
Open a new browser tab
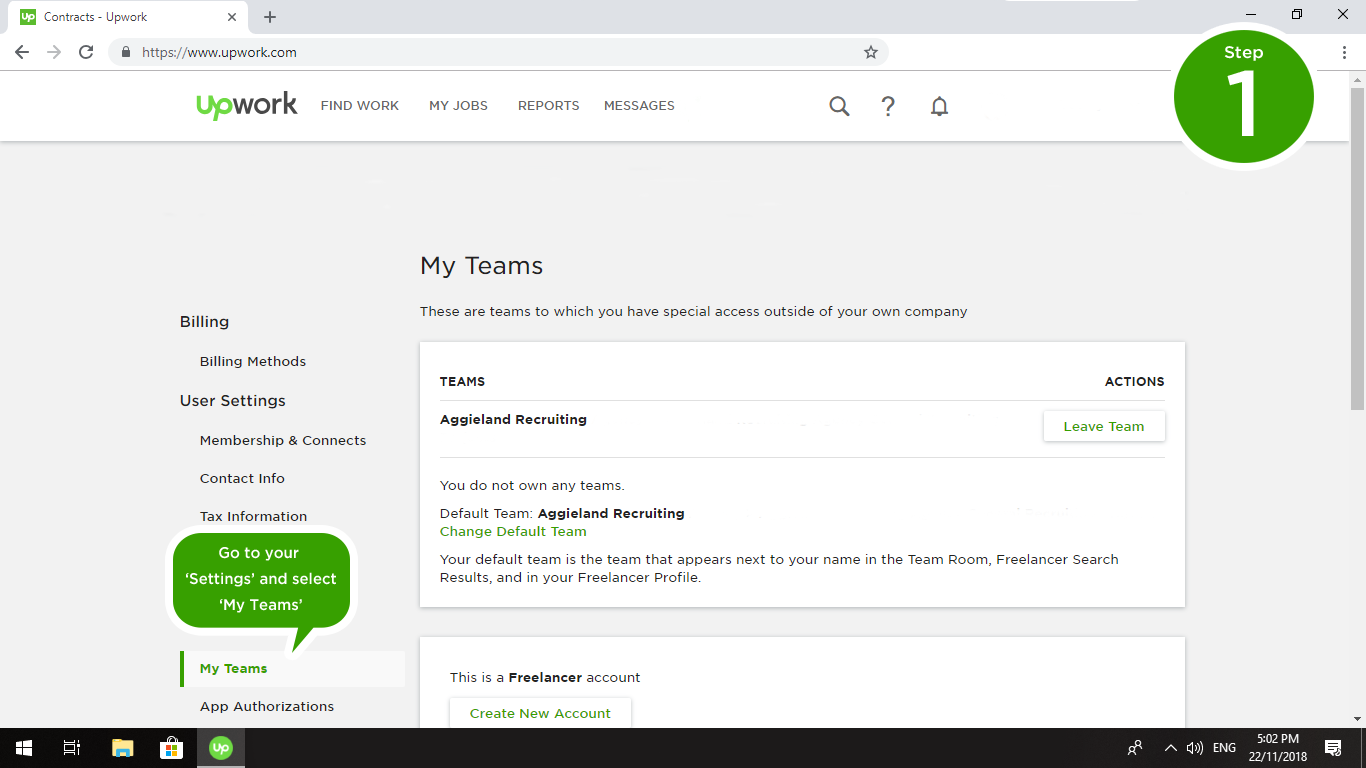270,17
